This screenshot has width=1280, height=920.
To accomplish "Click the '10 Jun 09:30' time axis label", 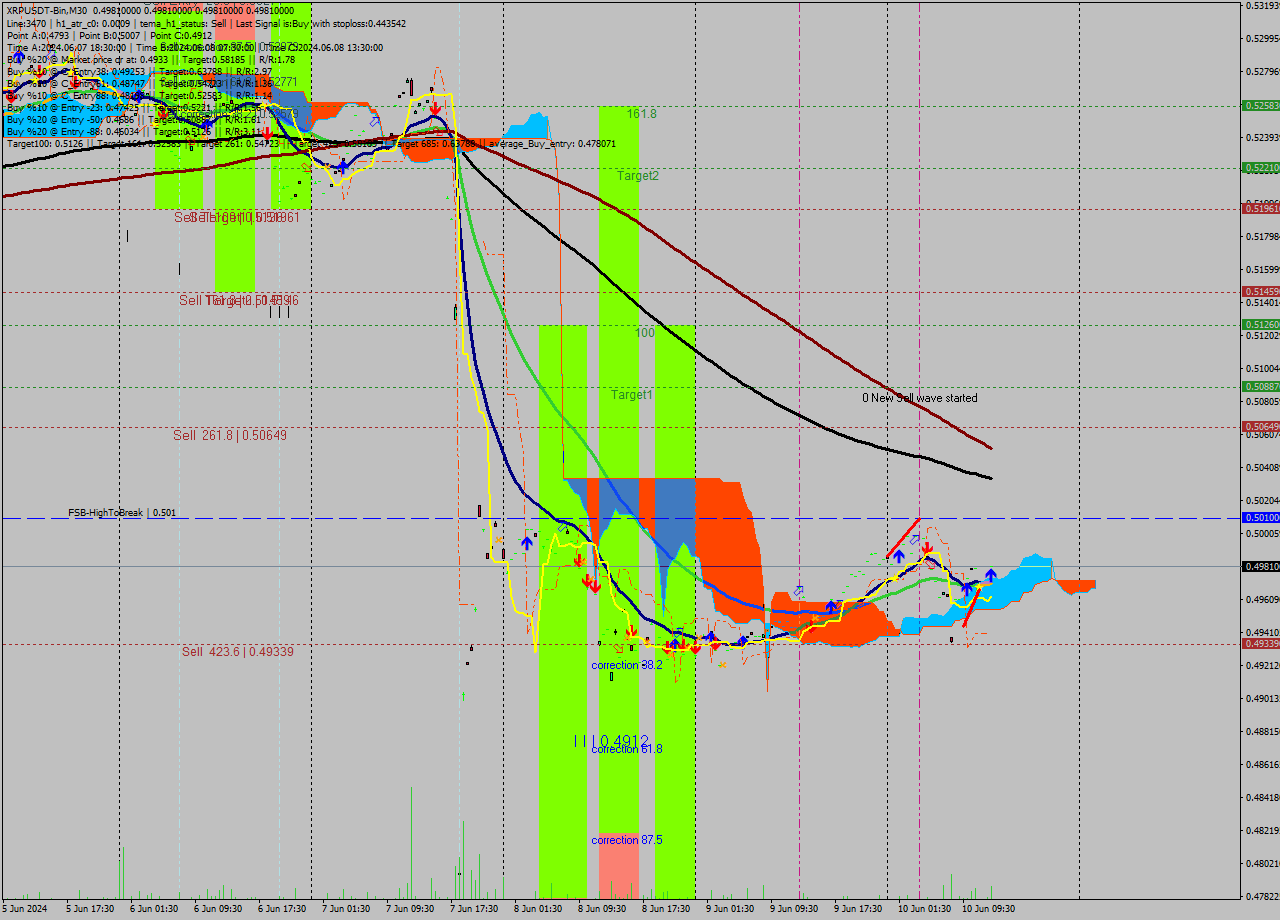I will coord(986,909).
